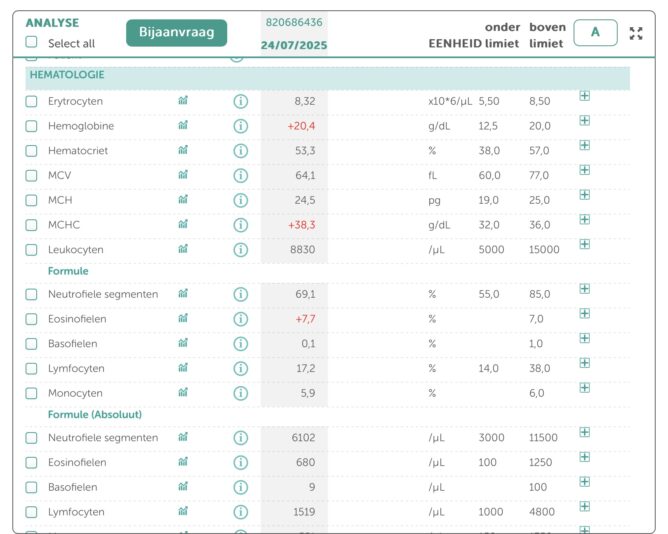The image size is (668, 534).
Task: Select the 820686436 sample column header
Action: 293,21
